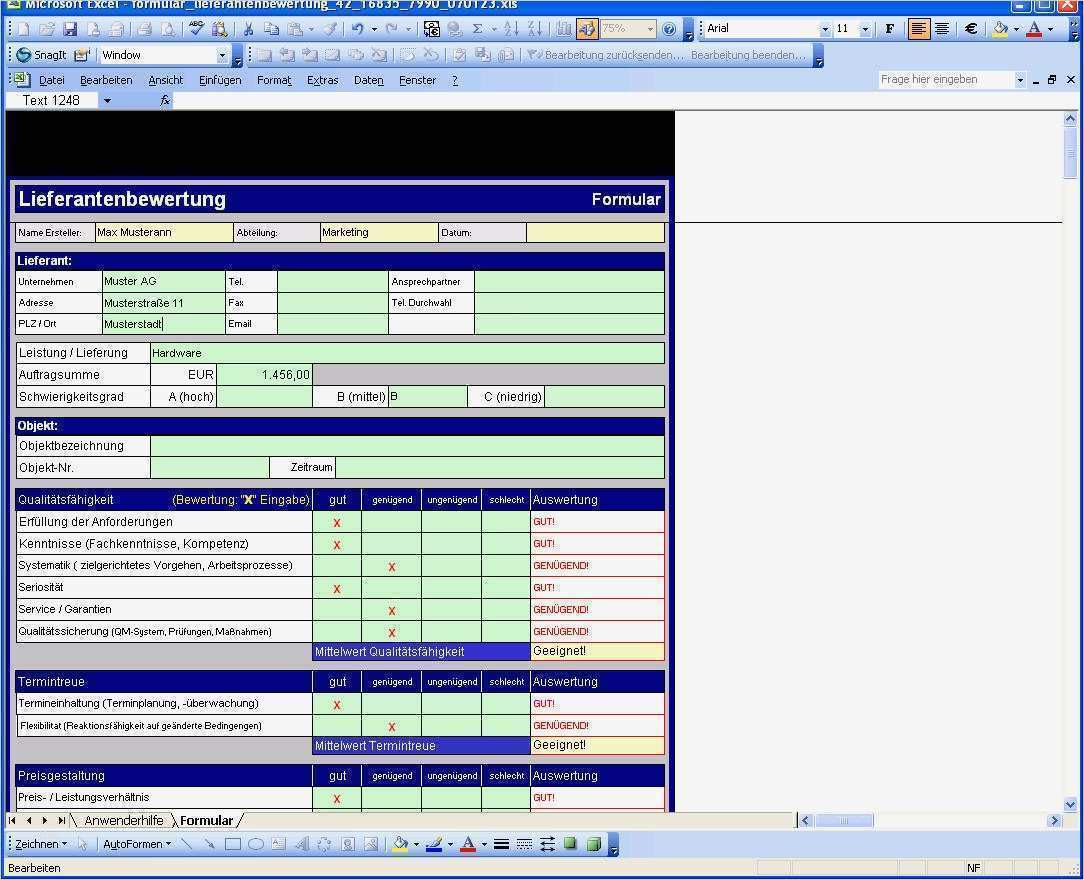Open the font size dropdown showing 11
1084x880 pixels.
(866, 28)
